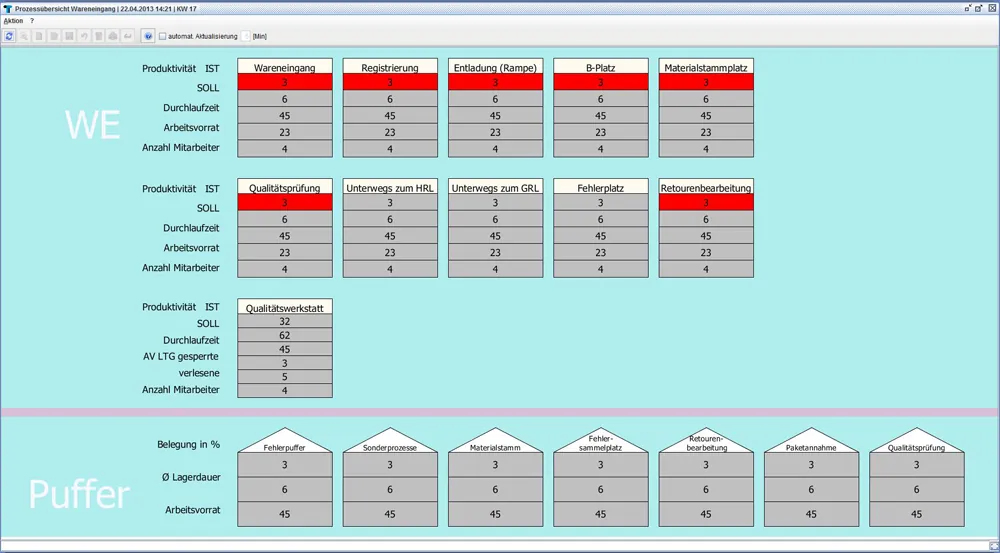Click the verlesene value 5 under Qualitätswerkstatt
The width and height of the screenshot is (1000, 553).
click(x=285, y=376)
